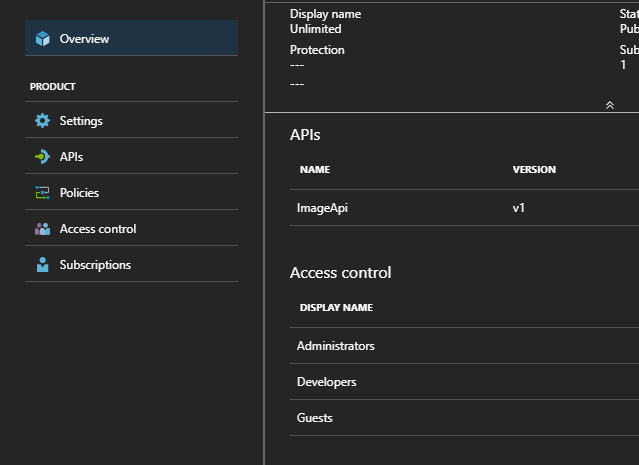Open the Subscriptions sidebar entry
This screenshot has width=639, height=465.
tap(131, 264)
